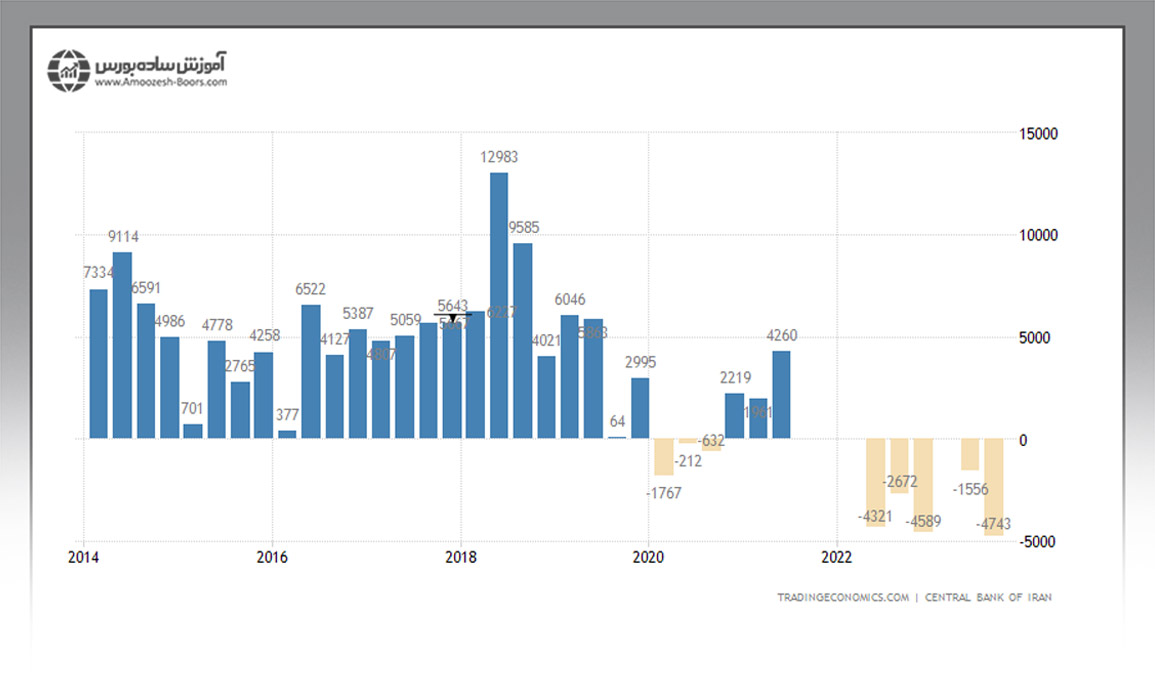Click the CENTRAL BANK OF IRAN credit
The height and width of the screenshot is (678, 1155).
(x=988, y=597)
